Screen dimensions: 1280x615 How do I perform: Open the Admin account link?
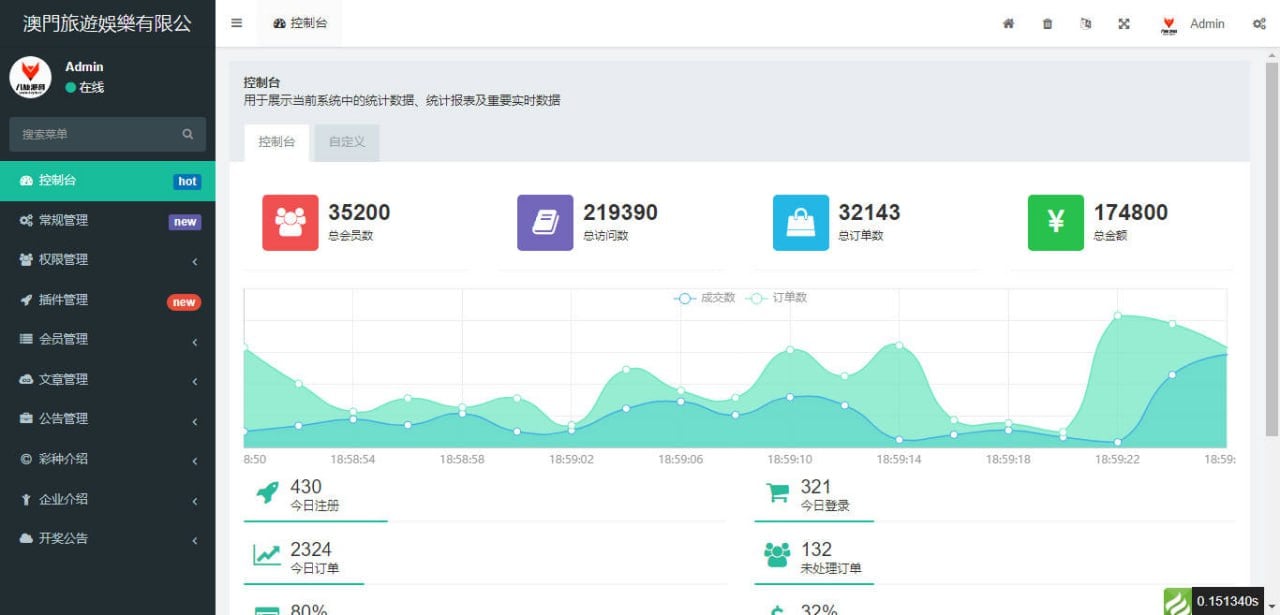1207,23
